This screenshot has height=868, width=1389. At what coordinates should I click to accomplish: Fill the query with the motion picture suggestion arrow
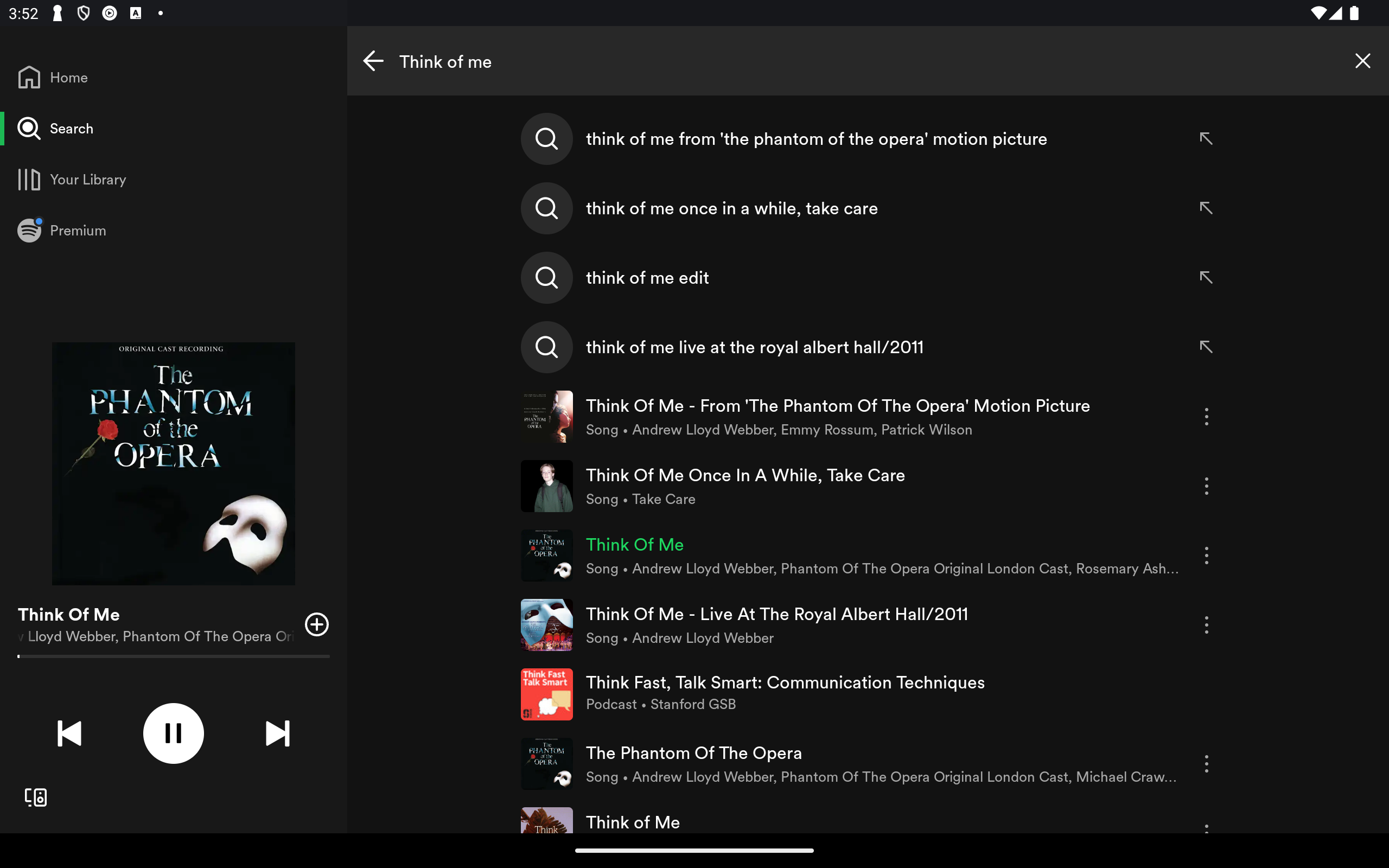click(x=1206, y=139)
